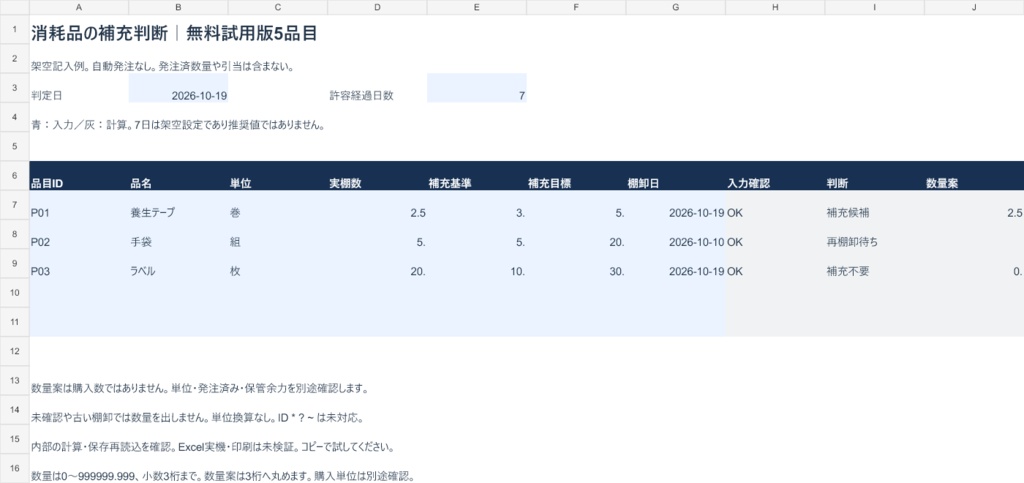The width and height of the screenshot is (1024, 483).
Task: Click 棚卸日 2026-10-10 for P02
Action: point(676,234)
